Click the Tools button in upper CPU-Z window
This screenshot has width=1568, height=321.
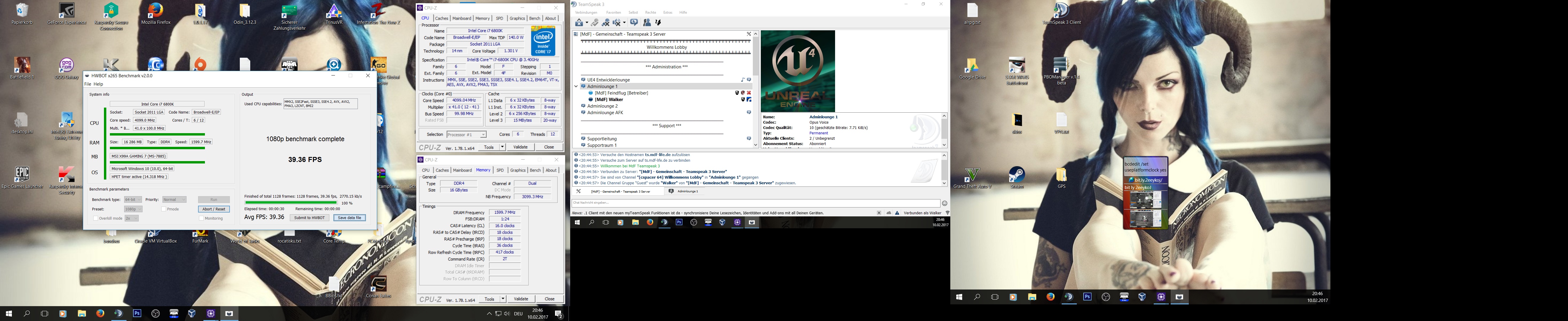coord(489,147)
